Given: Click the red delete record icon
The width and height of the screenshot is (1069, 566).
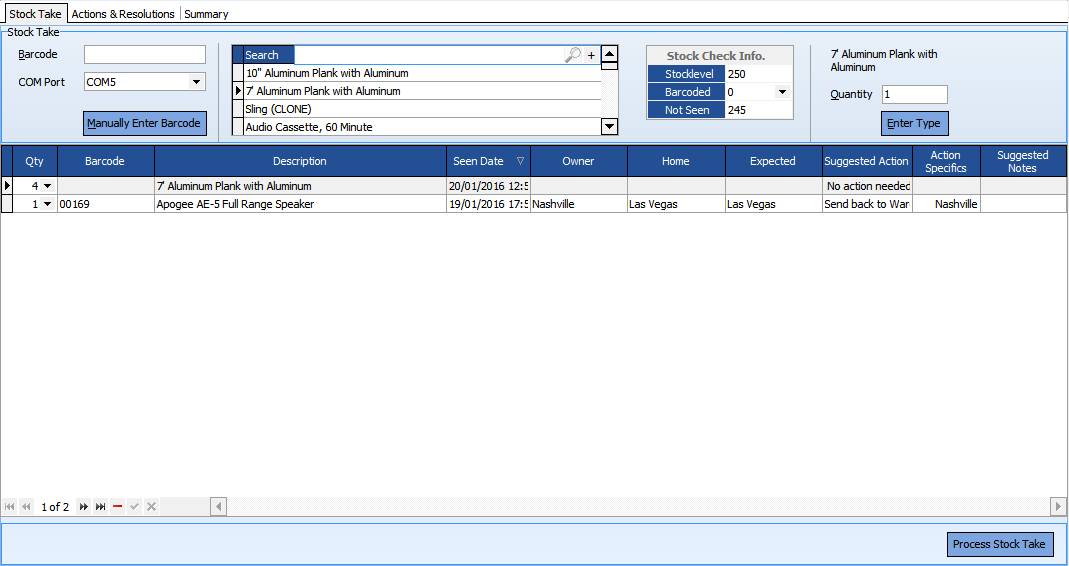Looking at the screenshot, I should coord(117,507).
